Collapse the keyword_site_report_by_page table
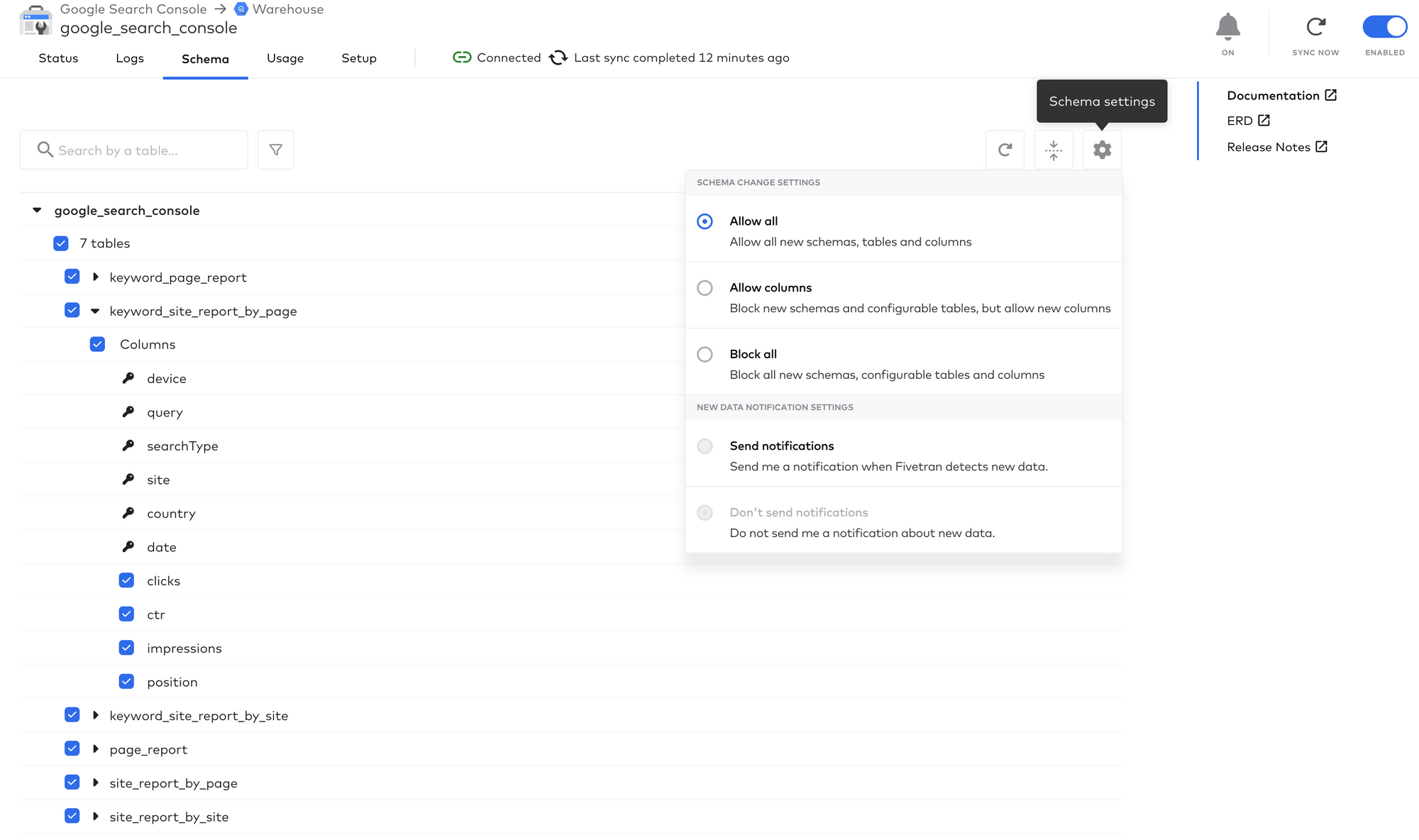1419x840 pixels. [95, 311]
